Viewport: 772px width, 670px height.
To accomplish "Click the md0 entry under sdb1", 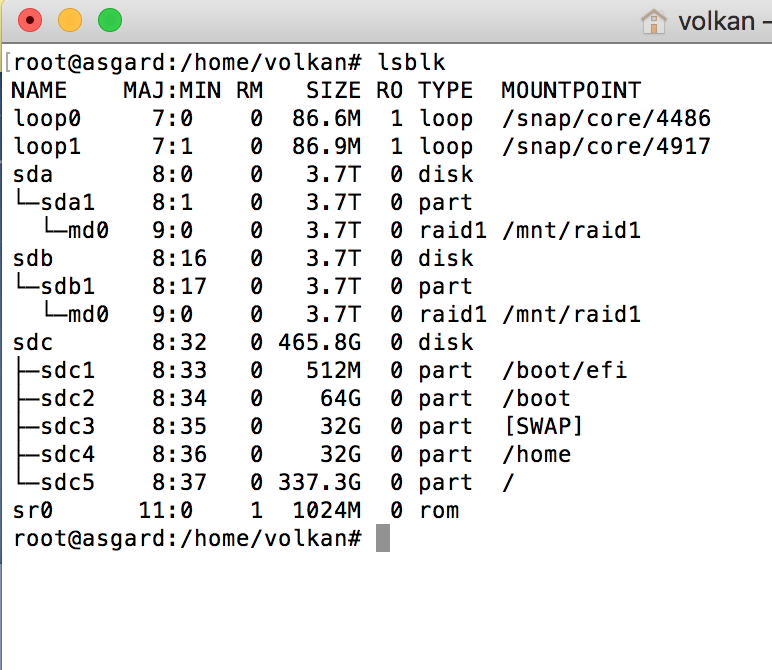I will tap(87, 315).
